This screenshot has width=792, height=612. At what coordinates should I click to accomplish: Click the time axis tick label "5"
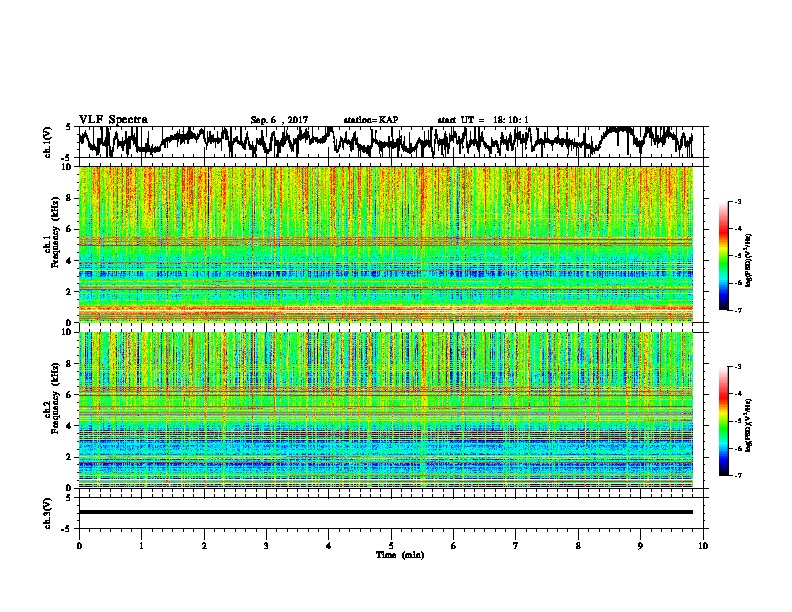click(x=391, y=546)
